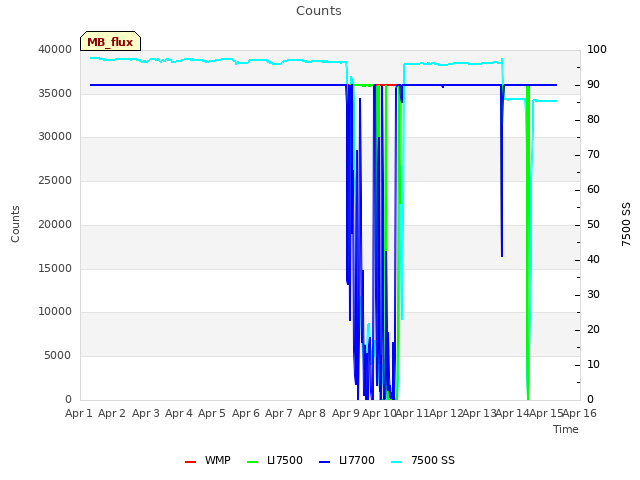Click the 20000 left axis label
The image size is (640, 480).
coord(55,224)
